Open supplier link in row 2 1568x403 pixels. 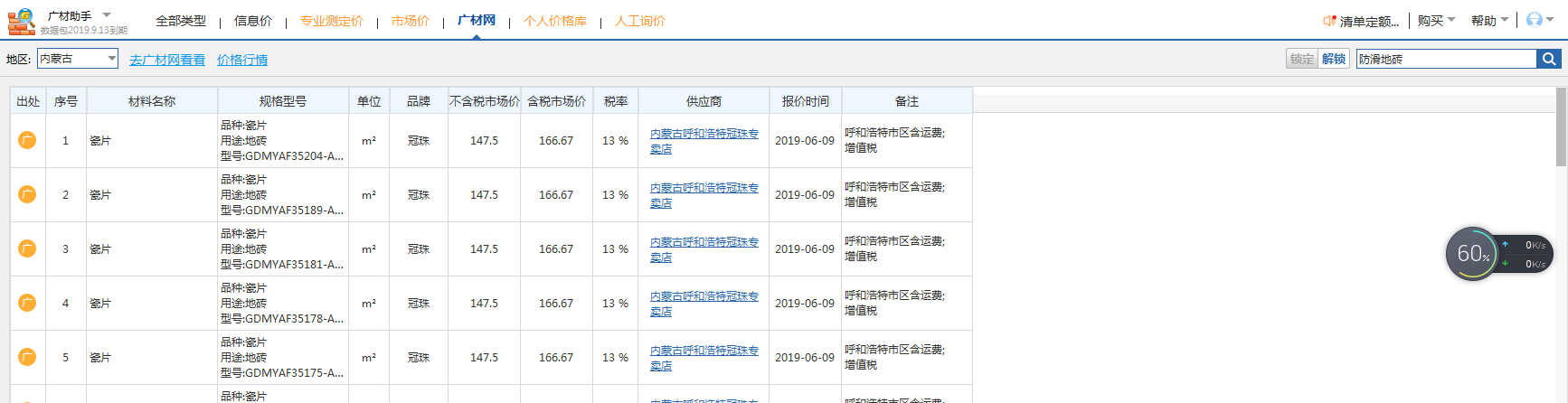704,195
